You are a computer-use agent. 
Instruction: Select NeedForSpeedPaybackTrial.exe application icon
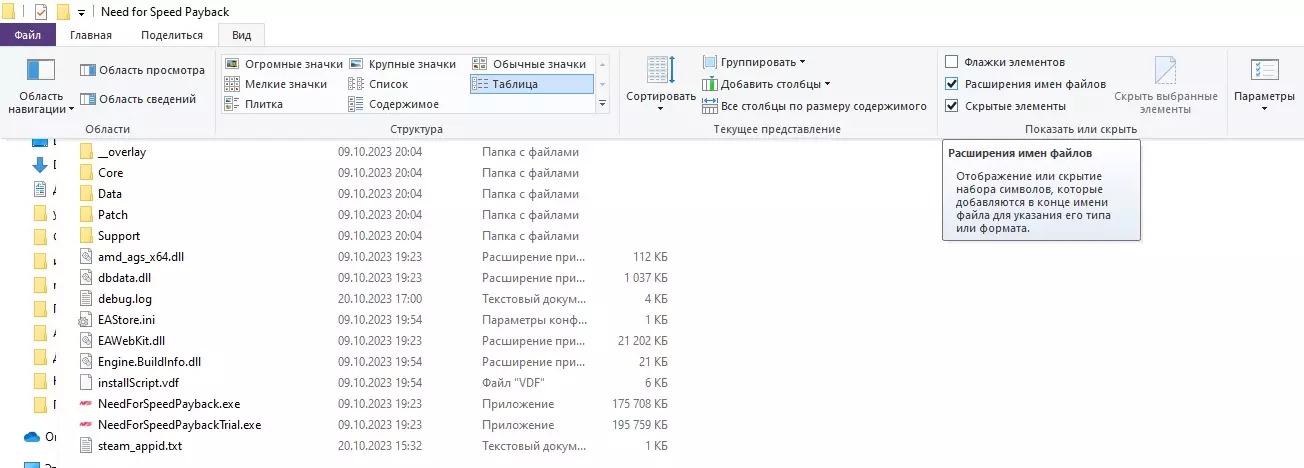[x=86, y=425]
